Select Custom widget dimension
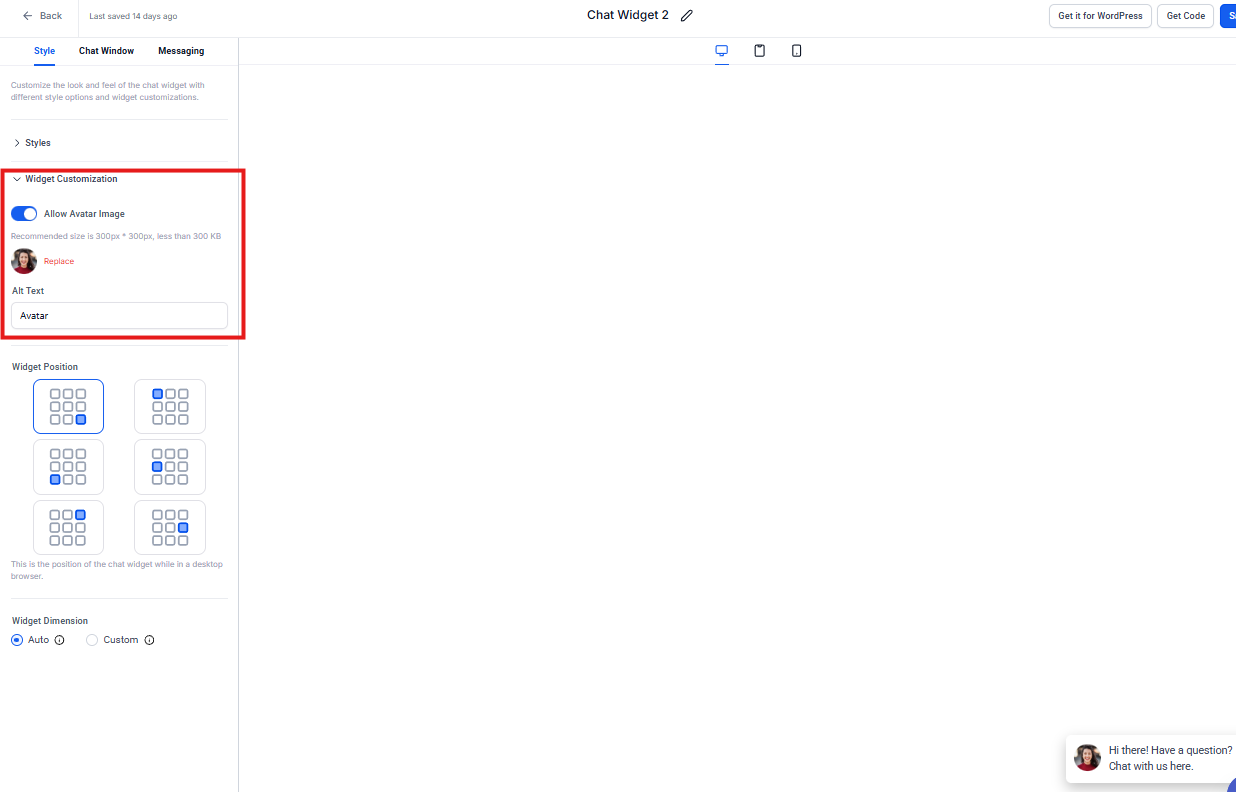1236x792 pixels. click(x=92, y=640)
